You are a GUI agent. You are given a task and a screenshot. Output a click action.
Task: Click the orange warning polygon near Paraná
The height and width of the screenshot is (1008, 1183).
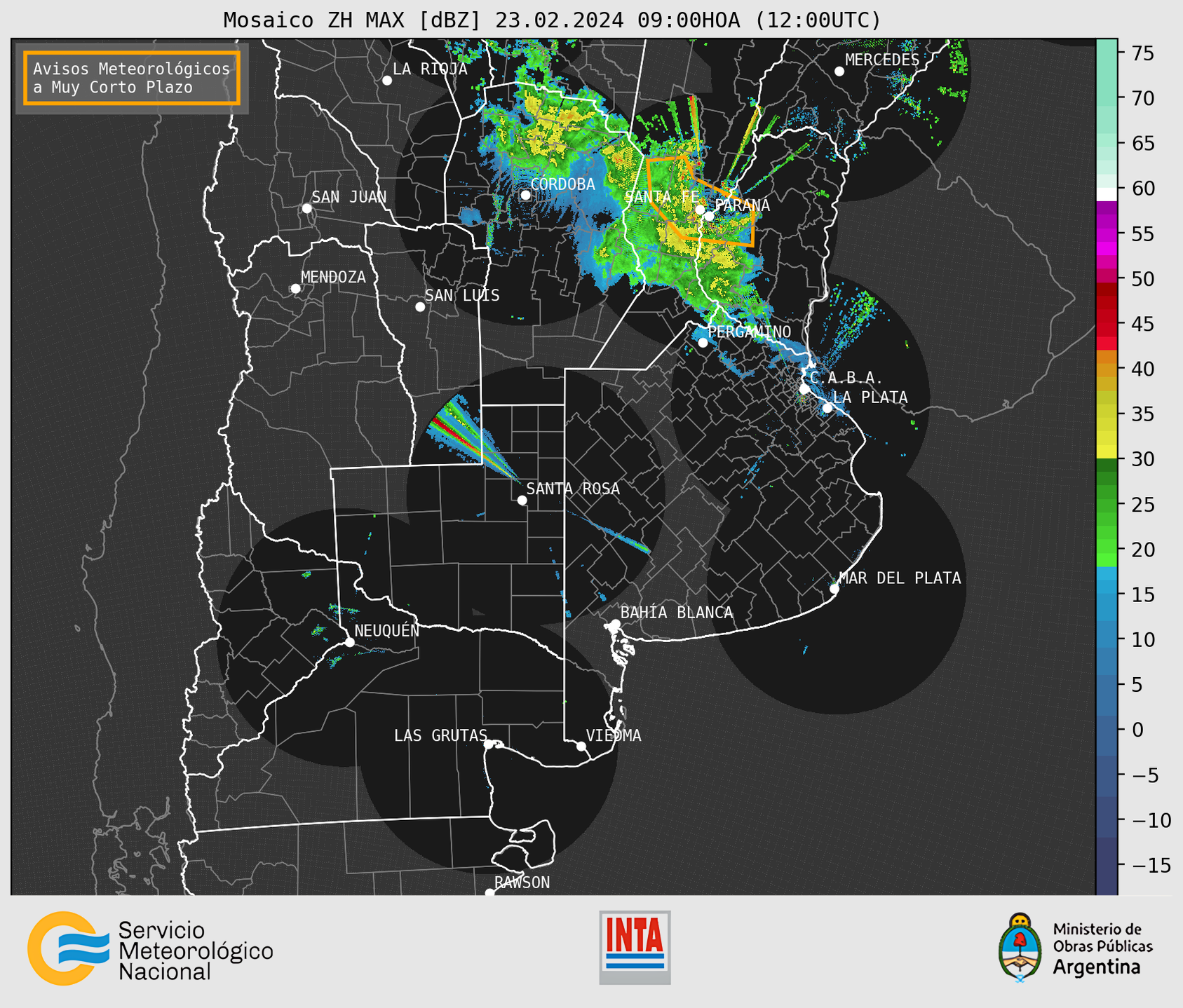[x=701, y=201]
